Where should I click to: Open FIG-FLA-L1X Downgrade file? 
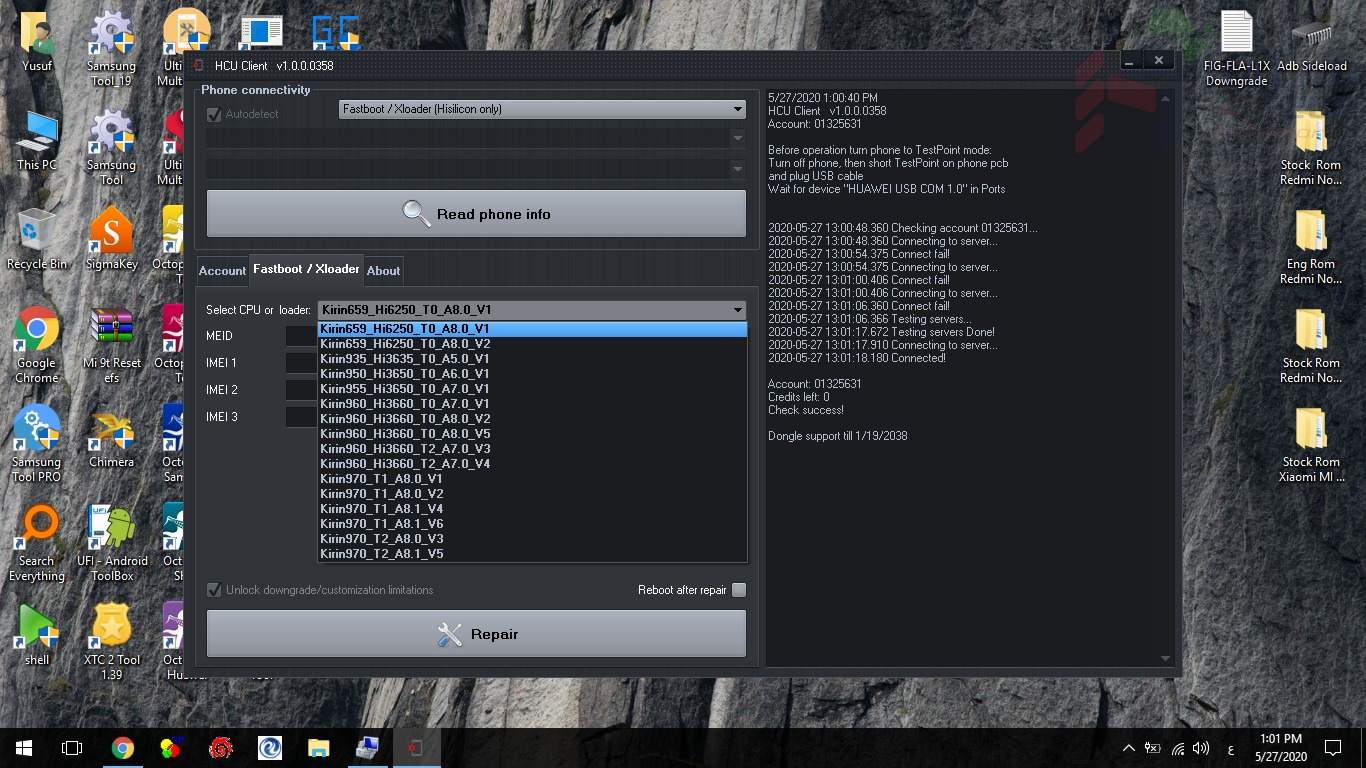tap(1237, 48)
